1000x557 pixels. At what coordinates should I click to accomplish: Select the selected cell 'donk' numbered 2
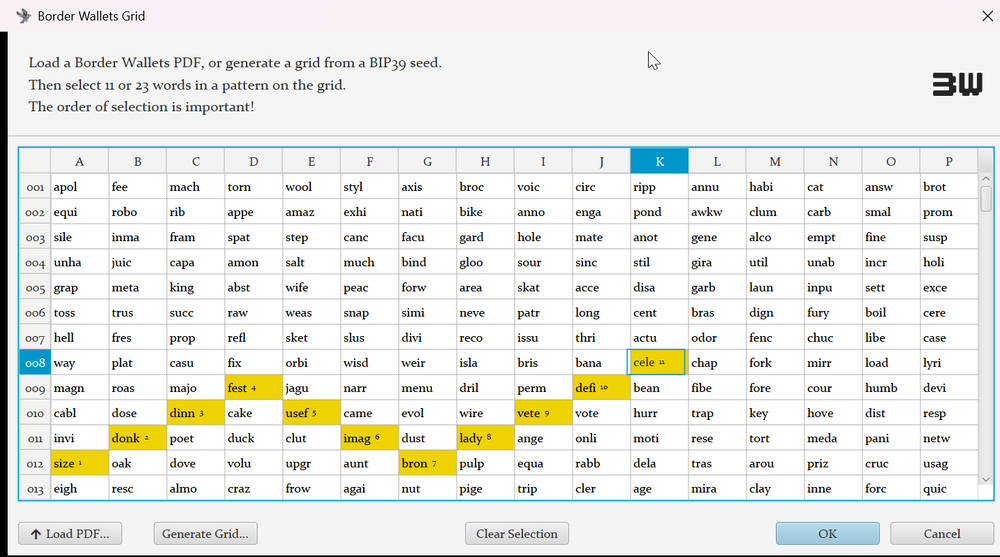coord(138,438)
